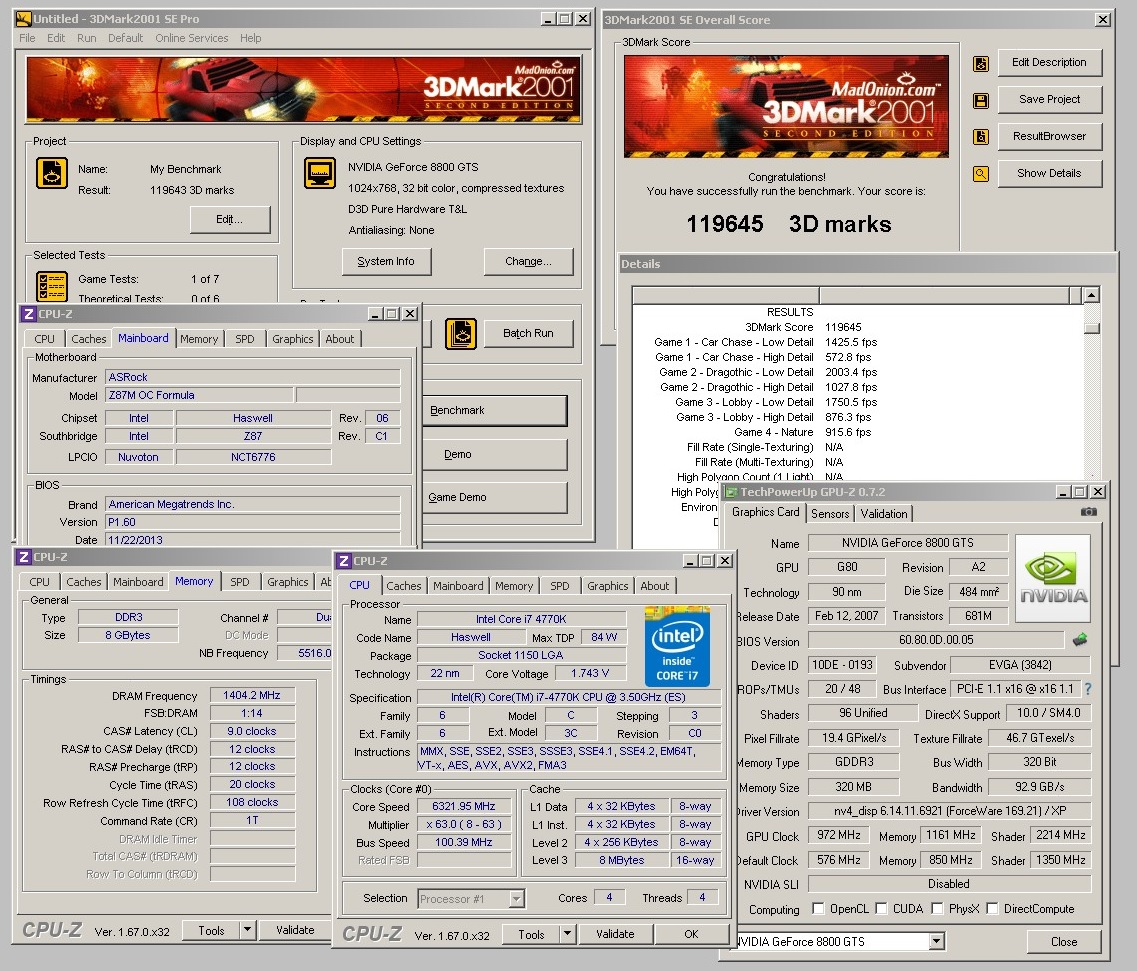Click the Change... display settings button
Image resolution: width=1137 pixels, height=971 pixels.
point(528,261)
